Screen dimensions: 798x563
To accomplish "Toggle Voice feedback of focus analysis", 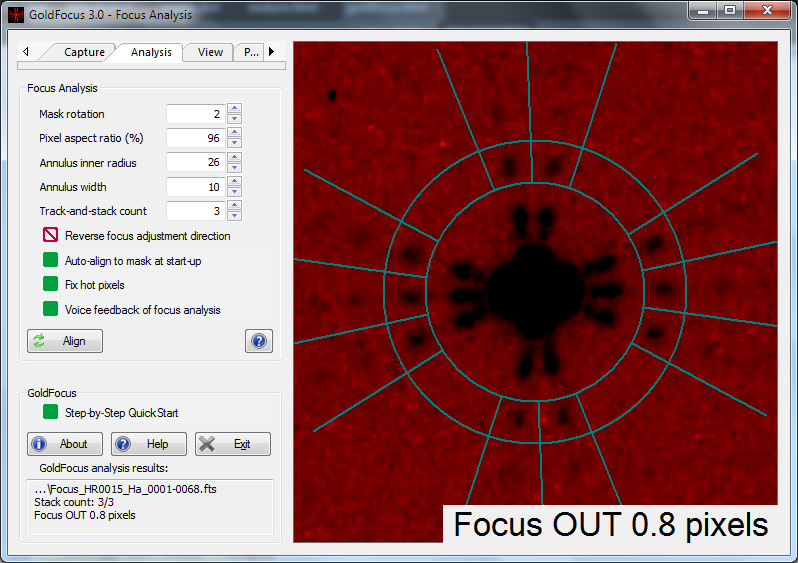I will tap(50, 308).
